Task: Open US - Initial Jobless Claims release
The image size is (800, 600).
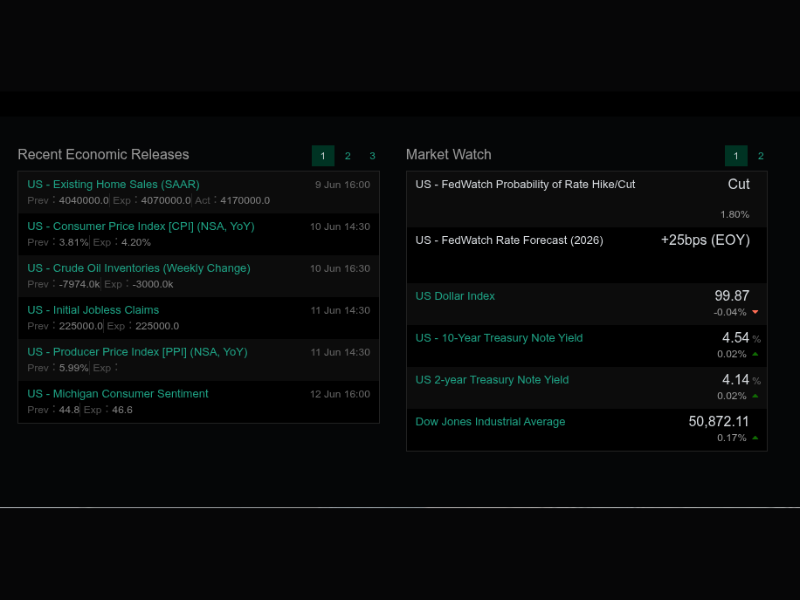Action: tap(93, 310)
